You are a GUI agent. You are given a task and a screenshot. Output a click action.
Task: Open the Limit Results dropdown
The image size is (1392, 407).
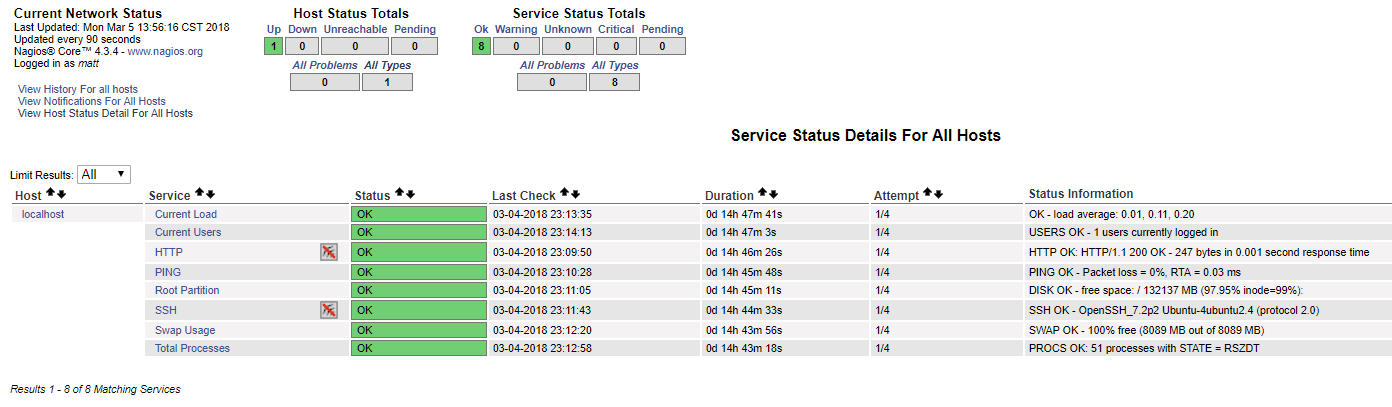[104, 174]
